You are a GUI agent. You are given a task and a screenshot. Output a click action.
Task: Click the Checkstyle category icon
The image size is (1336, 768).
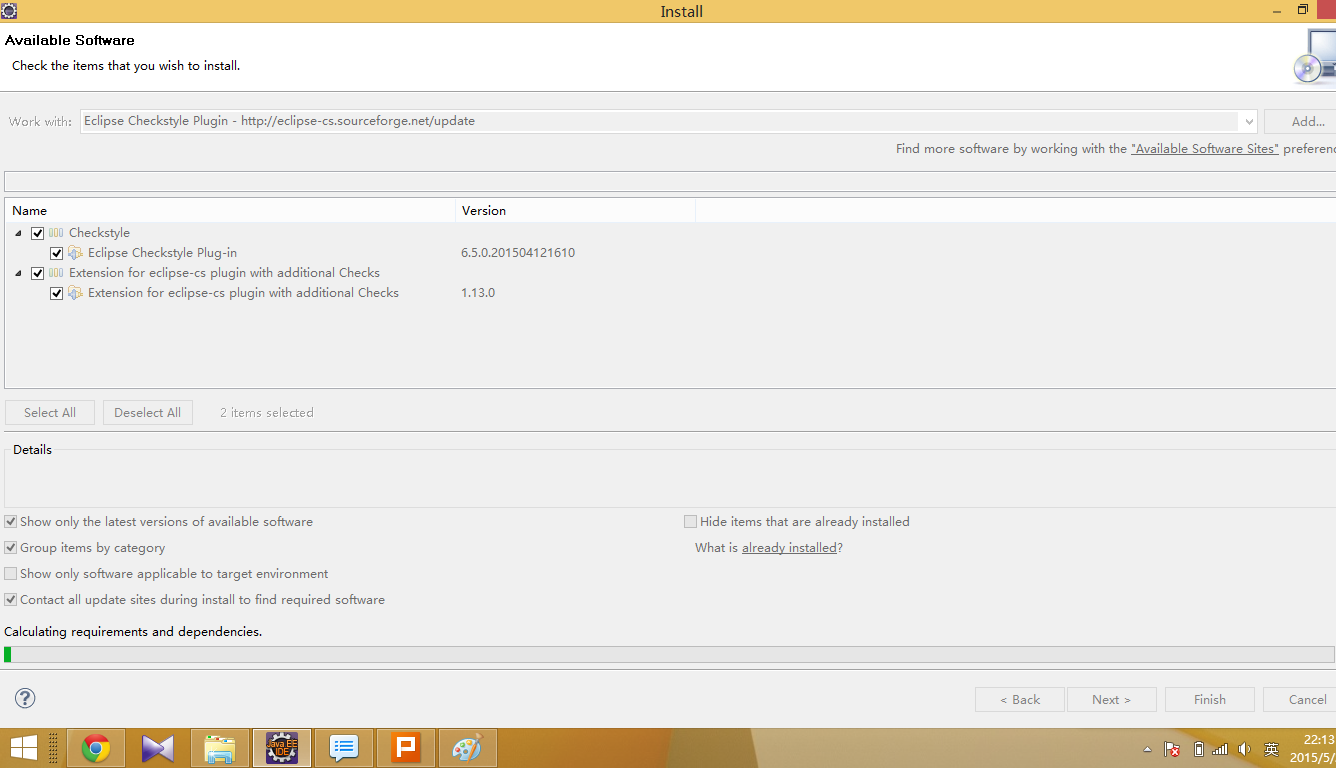click(56, 233)
